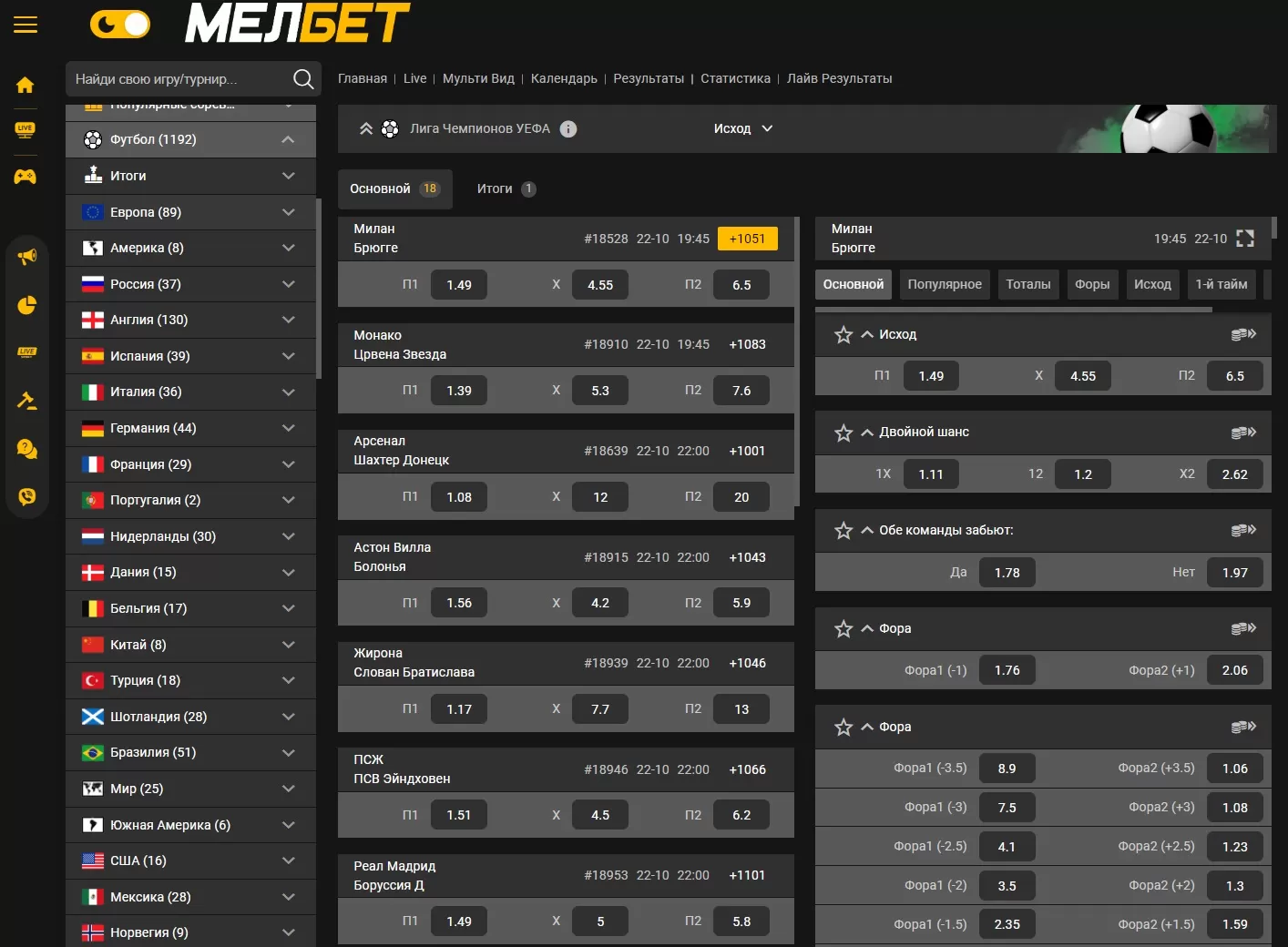The image size is (1288, 947).
Task: Open promotions via the megaphone icon
Action: (x=27, y=257)
